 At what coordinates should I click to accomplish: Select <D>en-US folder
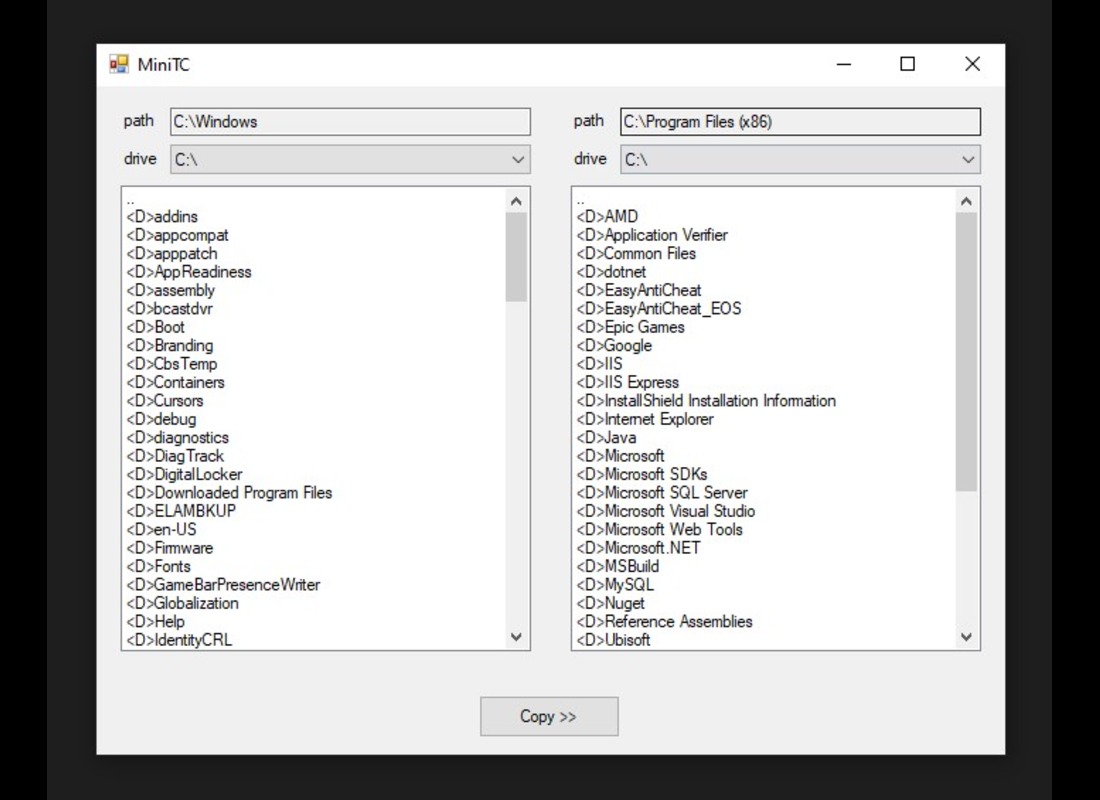click(x=161, y=529)
